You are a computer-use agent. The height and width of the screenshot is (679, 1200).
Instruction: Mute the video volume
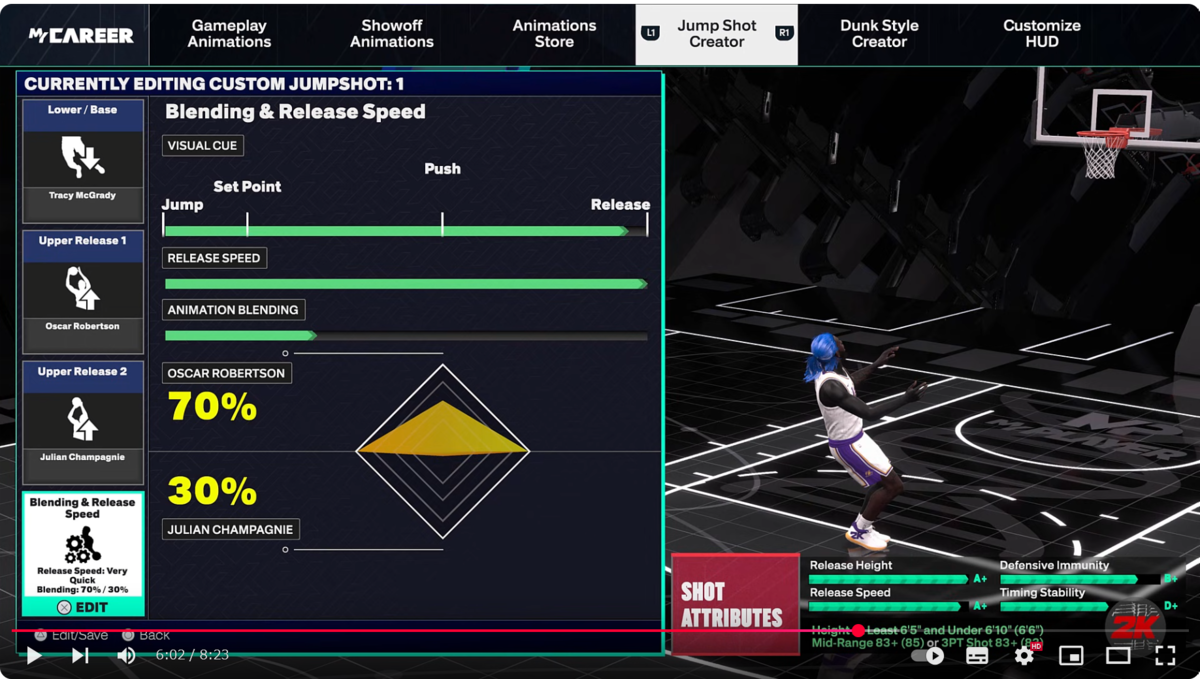(x=126, y=656)
